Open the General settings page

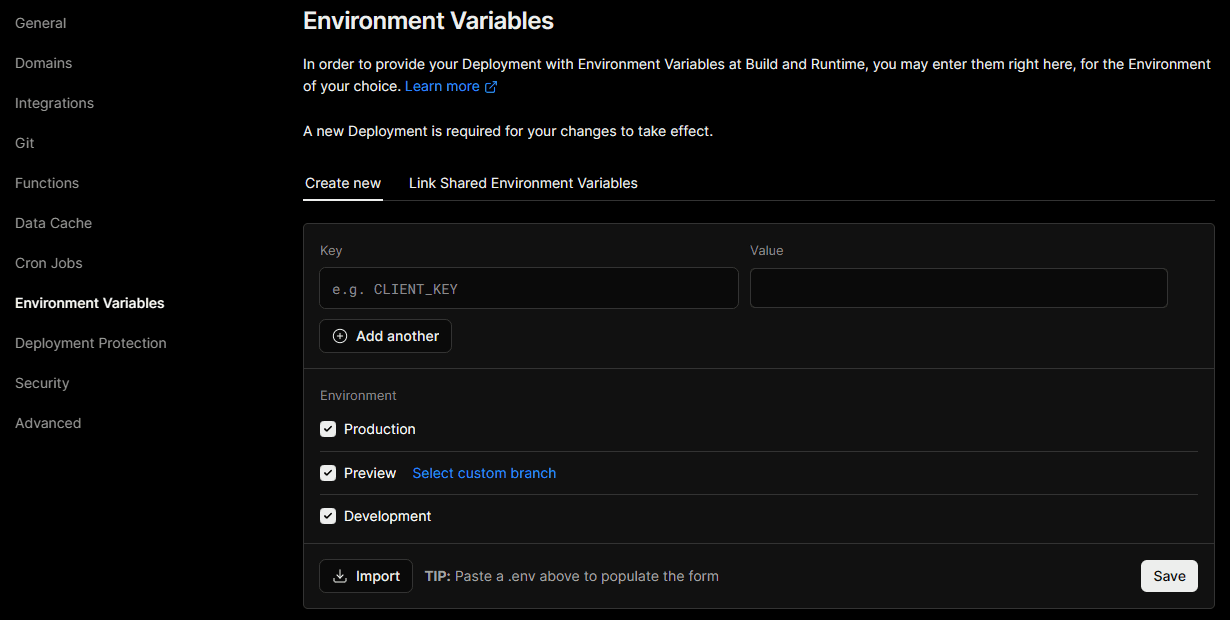coord(41,23)
